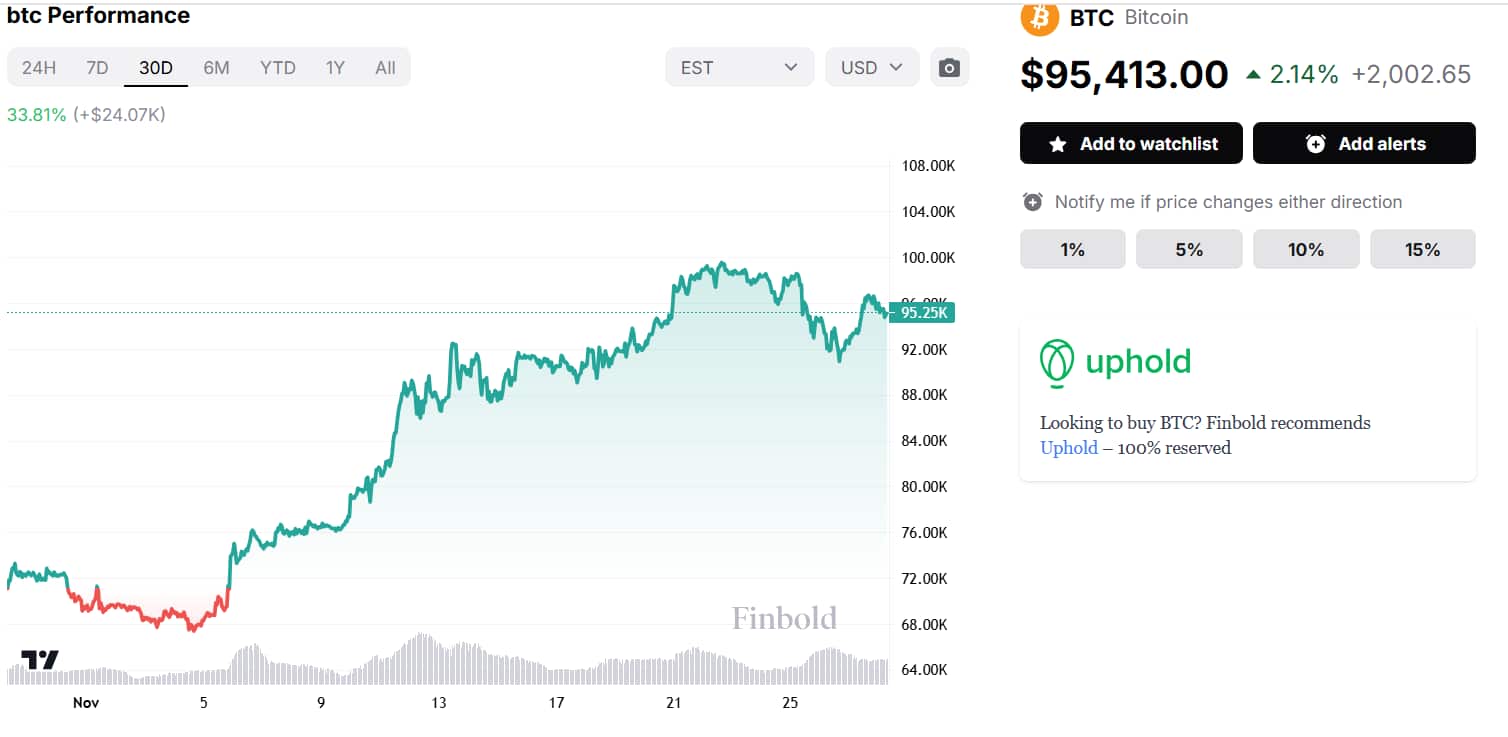1508x737 pixels.
Task: Click the alarm clock icon in Add alerts
Action: pos(1316,144)
